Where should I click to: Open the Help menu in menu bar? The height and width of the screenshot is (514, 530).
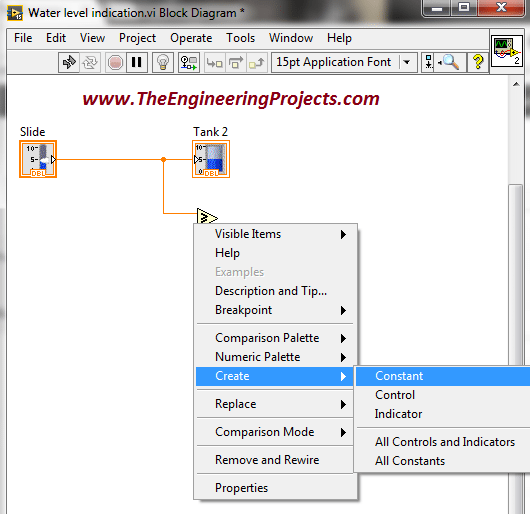[x=339, y=38]
